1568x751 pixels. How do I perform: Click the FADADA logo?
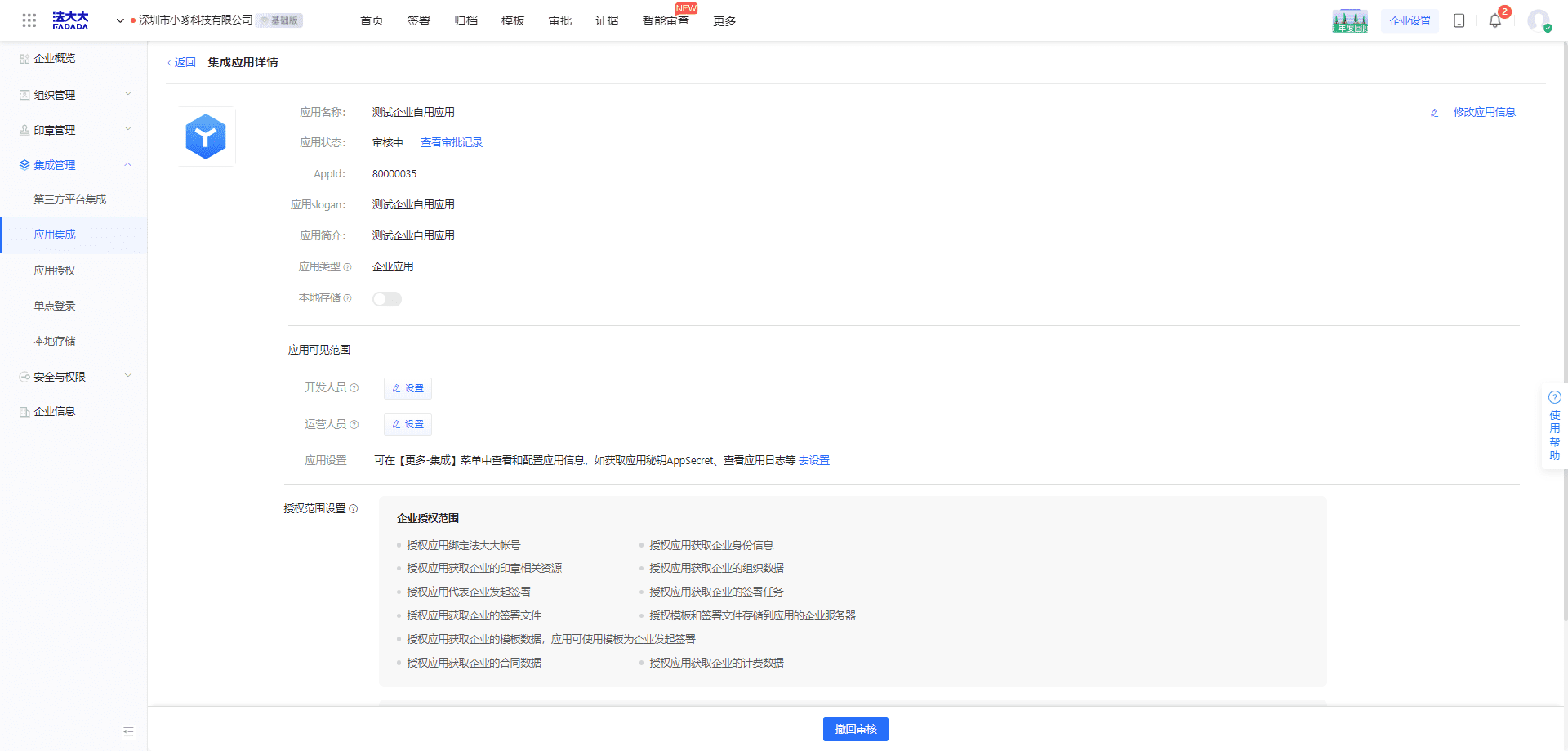pos(70,20)
